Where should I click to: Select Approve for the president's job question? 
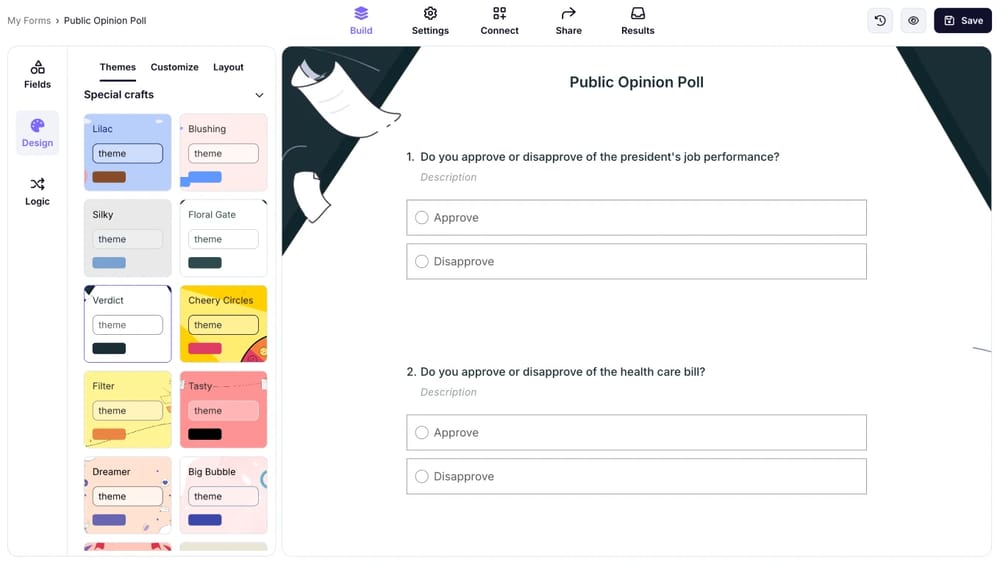pyautogui.click(x=422, y=218)
